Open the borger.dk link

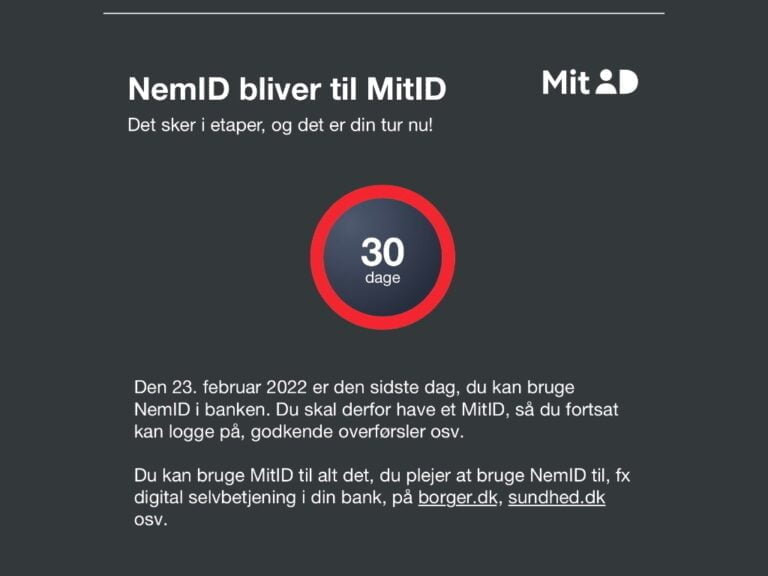pos(457,498)
